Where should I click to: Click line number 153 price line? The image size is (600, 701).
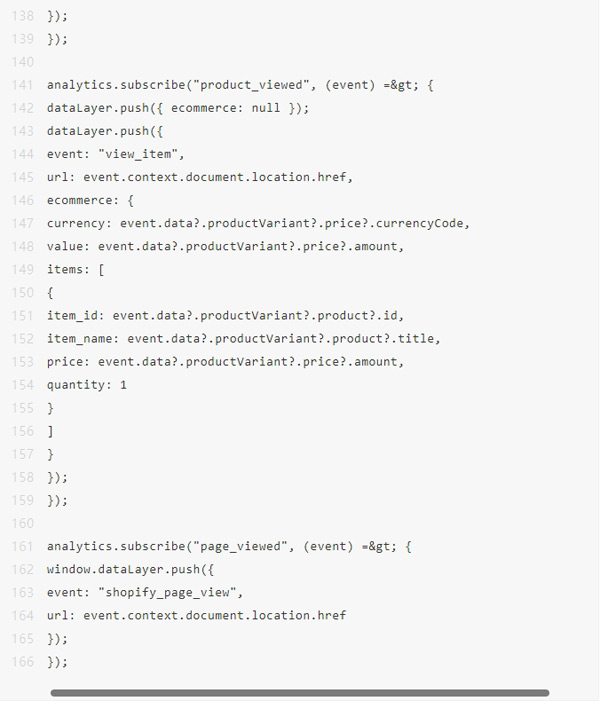(x=22, y=361)
